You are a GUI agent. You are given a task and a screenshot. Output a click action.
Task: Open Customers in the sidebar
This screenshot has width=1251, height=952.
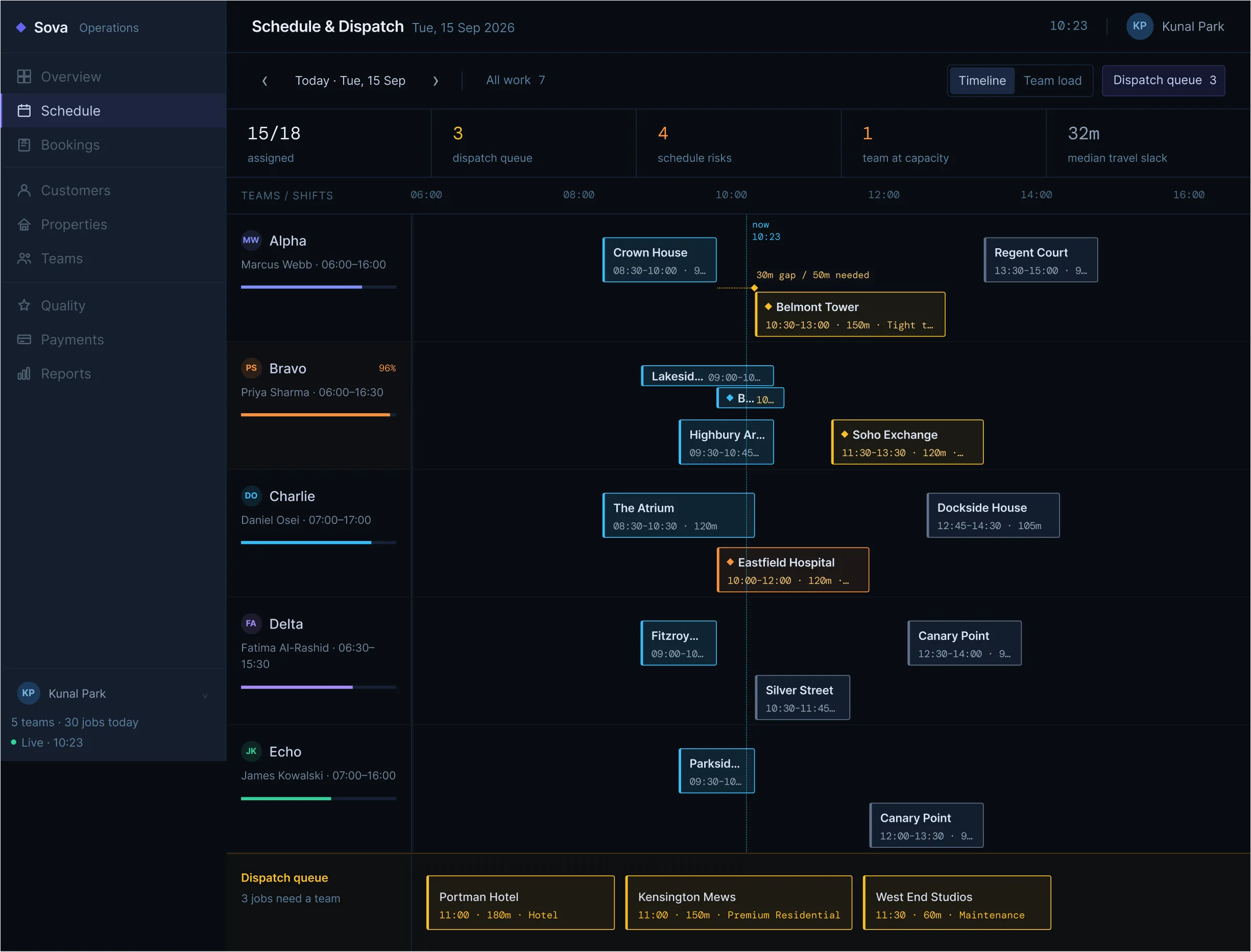click(x=113, y=190)
